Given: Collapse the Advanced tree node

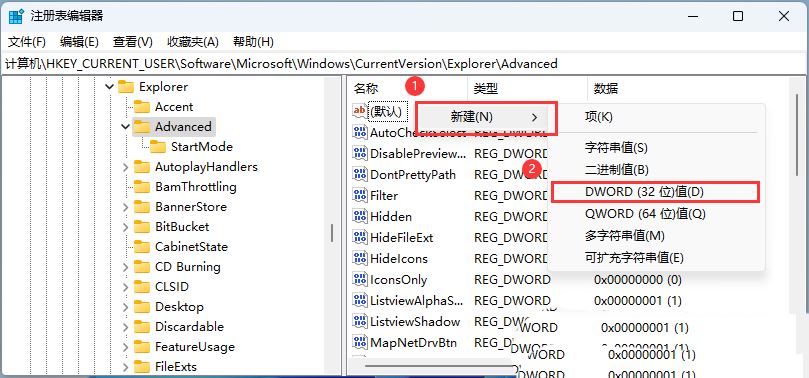Looking at the screenshot, I should coord(125,127).
